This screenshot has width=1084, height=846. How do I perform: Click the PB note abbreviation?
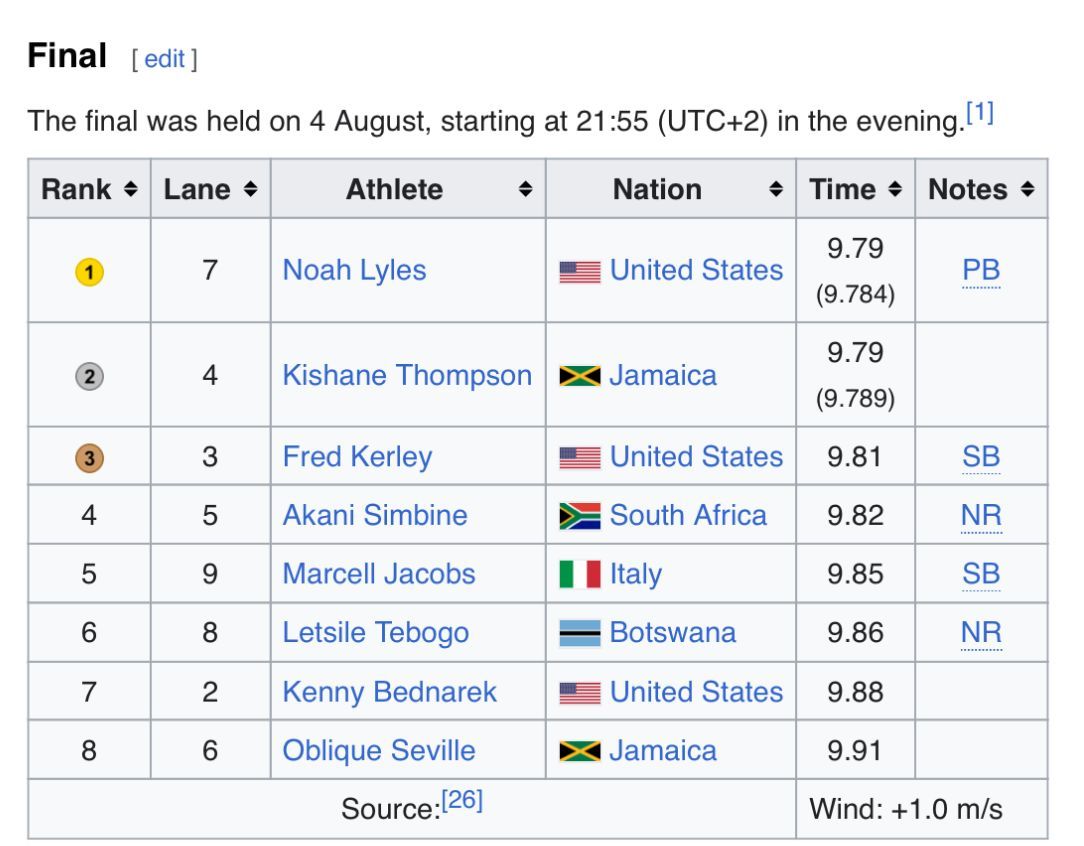981,270
